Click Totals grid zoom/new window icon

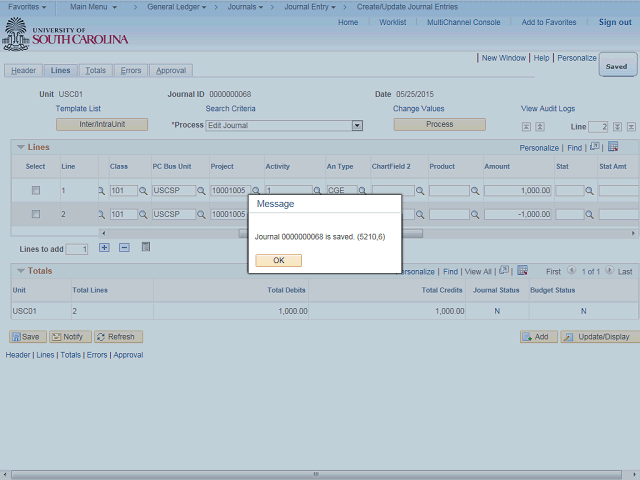tap(504, 270)
